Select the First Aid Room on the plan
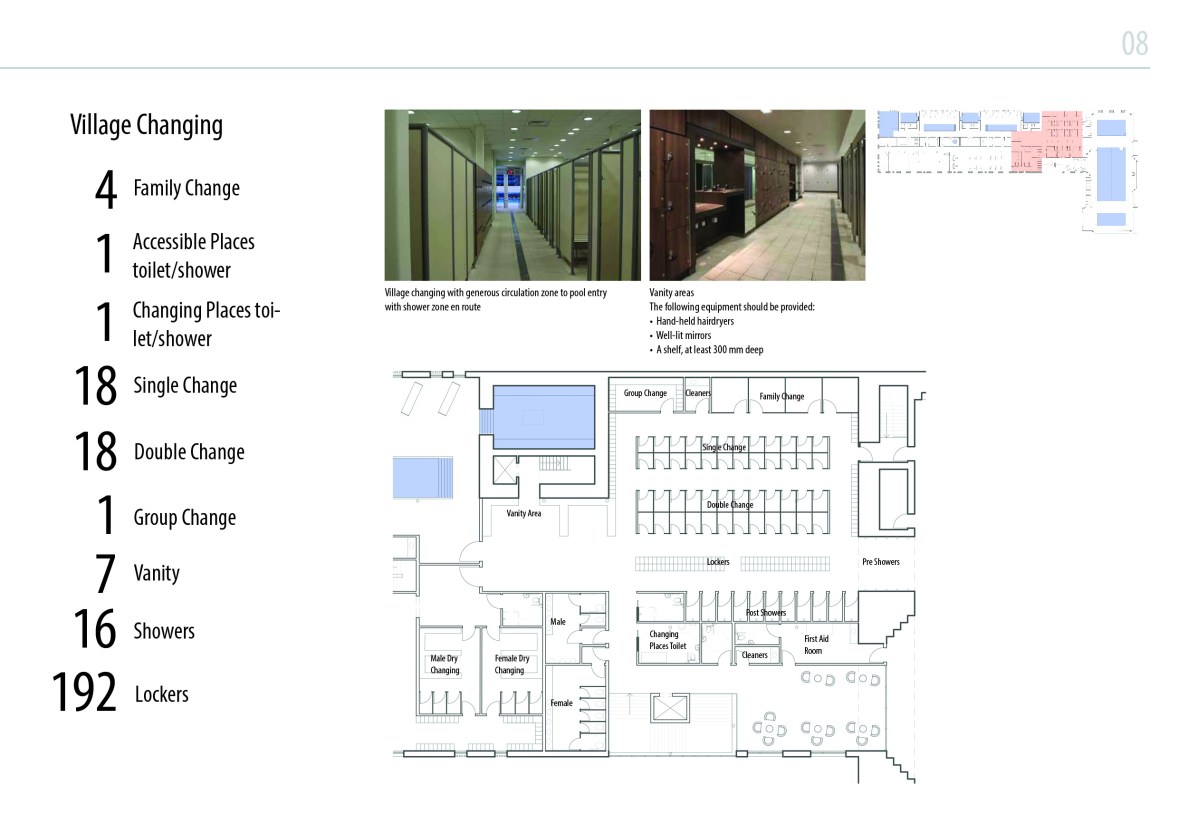This screenshot has height=834, width=1179. (816, 644)
